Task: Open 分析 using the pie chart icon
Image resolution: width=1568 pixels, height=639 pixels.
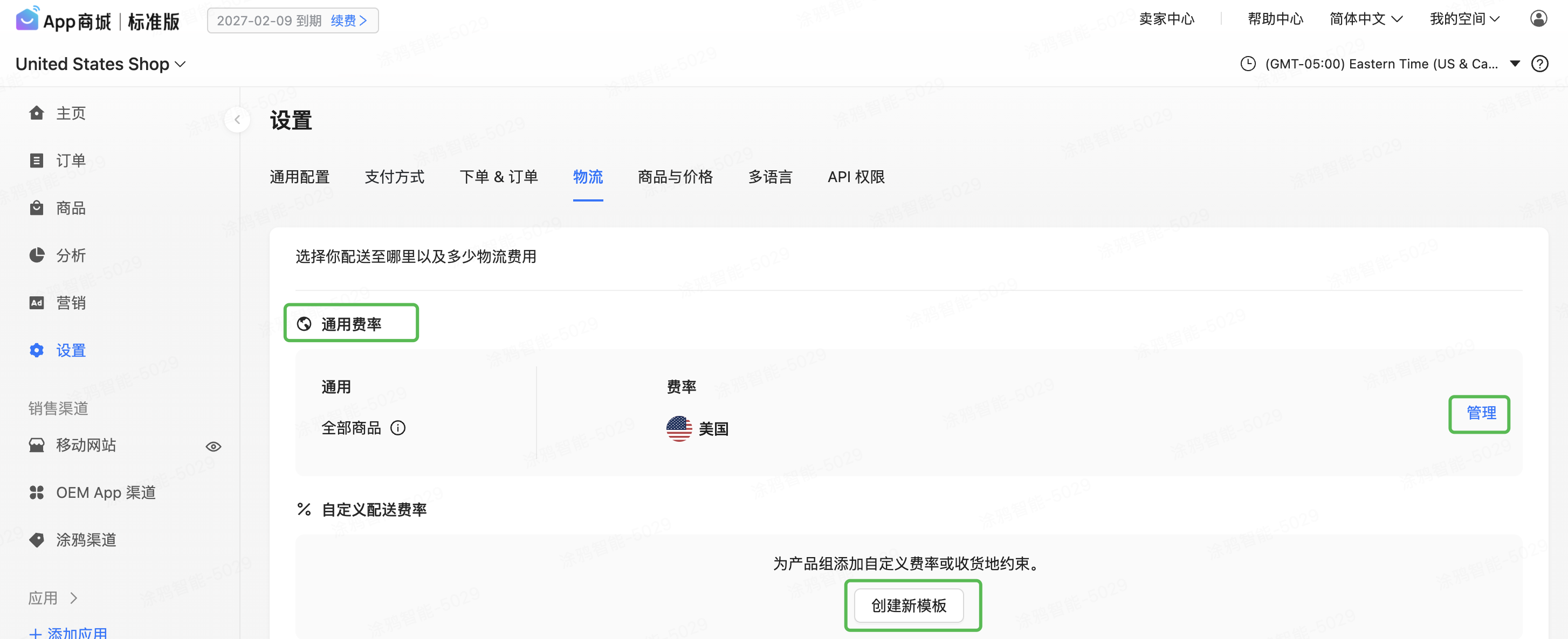Action: 37,255
